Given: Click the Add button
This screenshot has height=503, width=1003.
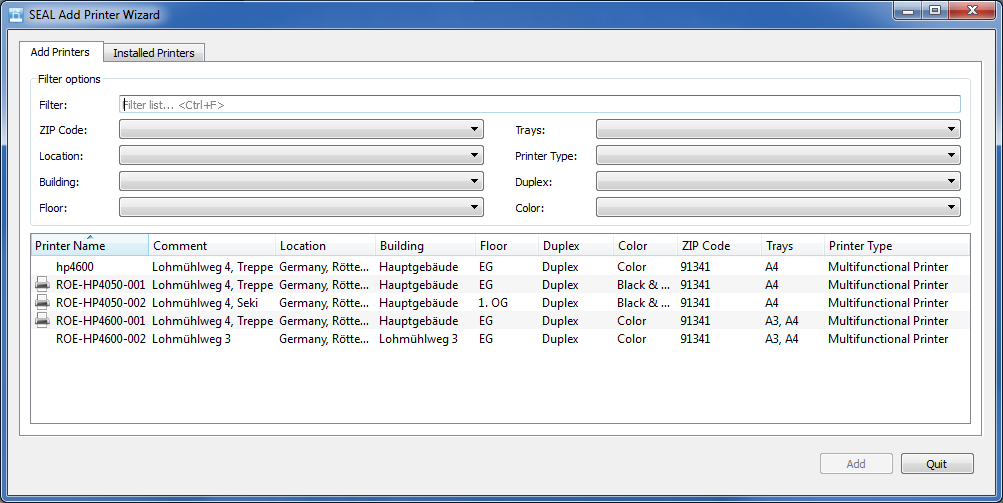Looking at the screenshot, I should [x=856, y=464].
